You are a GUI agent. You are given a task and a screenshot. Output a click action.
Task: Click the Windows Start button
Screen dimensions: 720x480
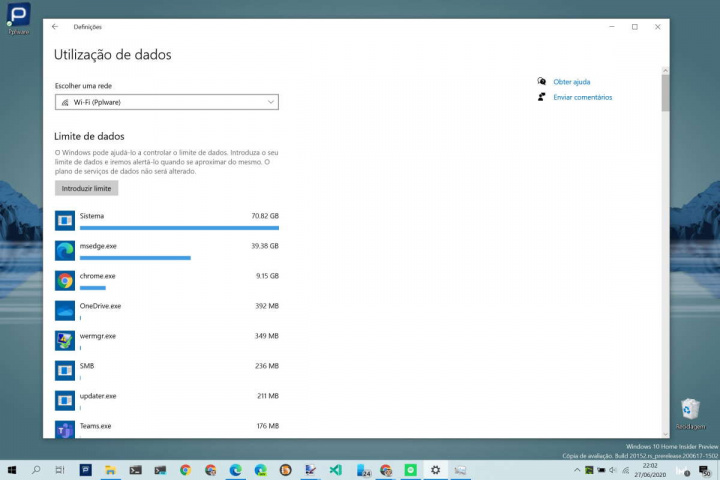(13, 469)
